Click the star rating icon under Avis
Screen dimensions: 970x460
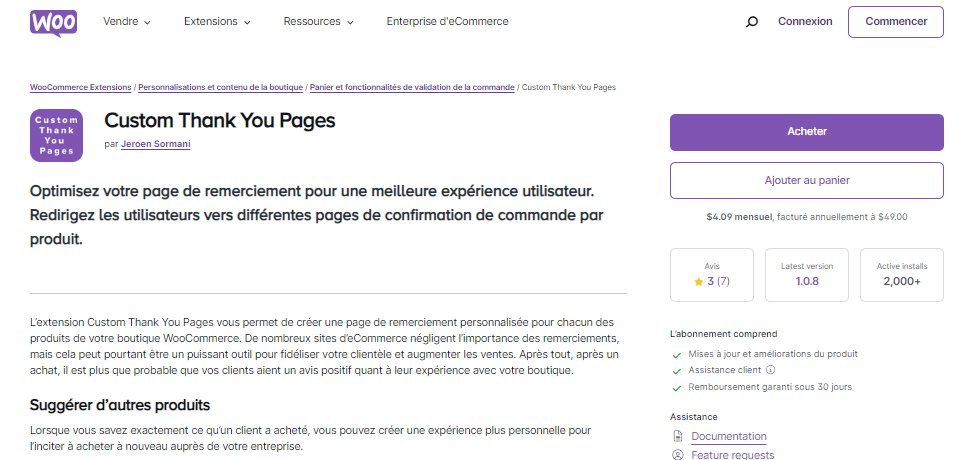coord(698,281)
